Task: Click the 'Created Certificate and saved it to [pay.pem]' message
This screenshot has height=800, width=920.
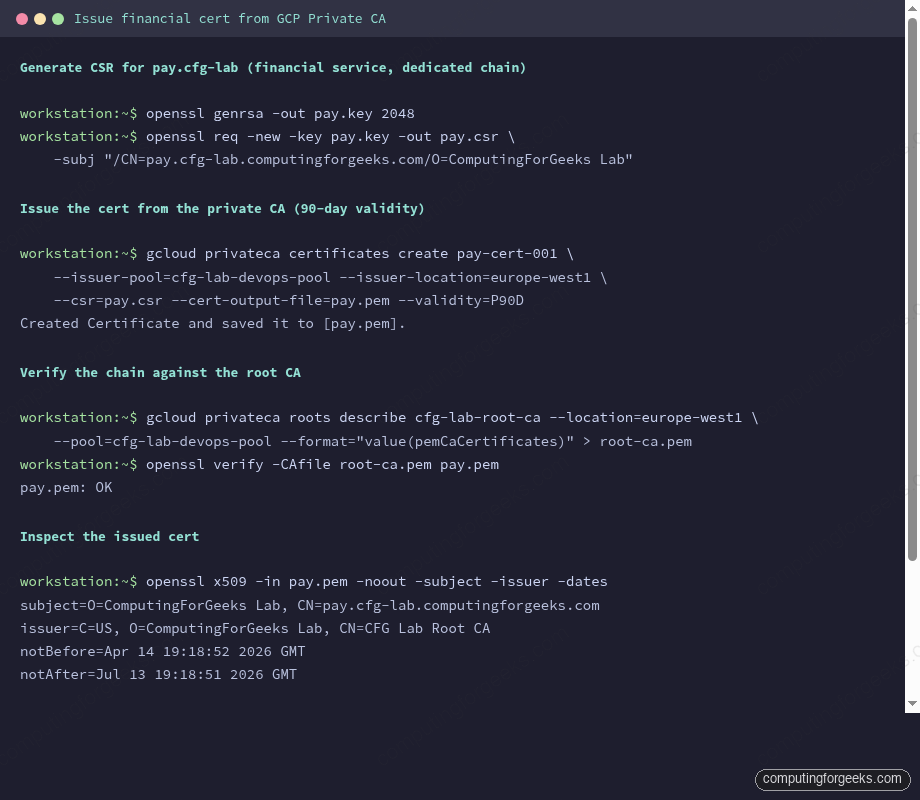Action: click(212, 323)
